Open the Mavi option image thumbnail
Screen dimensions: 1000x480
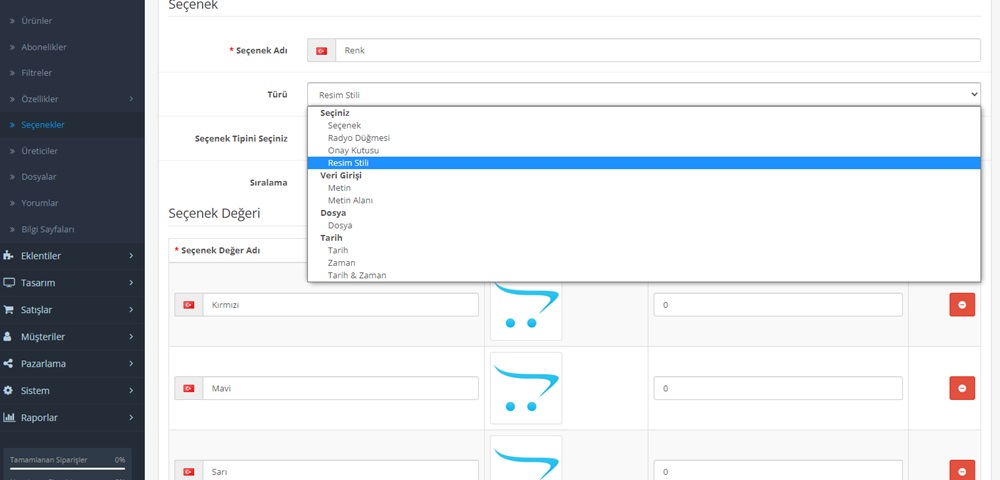[x=526, y=388]
